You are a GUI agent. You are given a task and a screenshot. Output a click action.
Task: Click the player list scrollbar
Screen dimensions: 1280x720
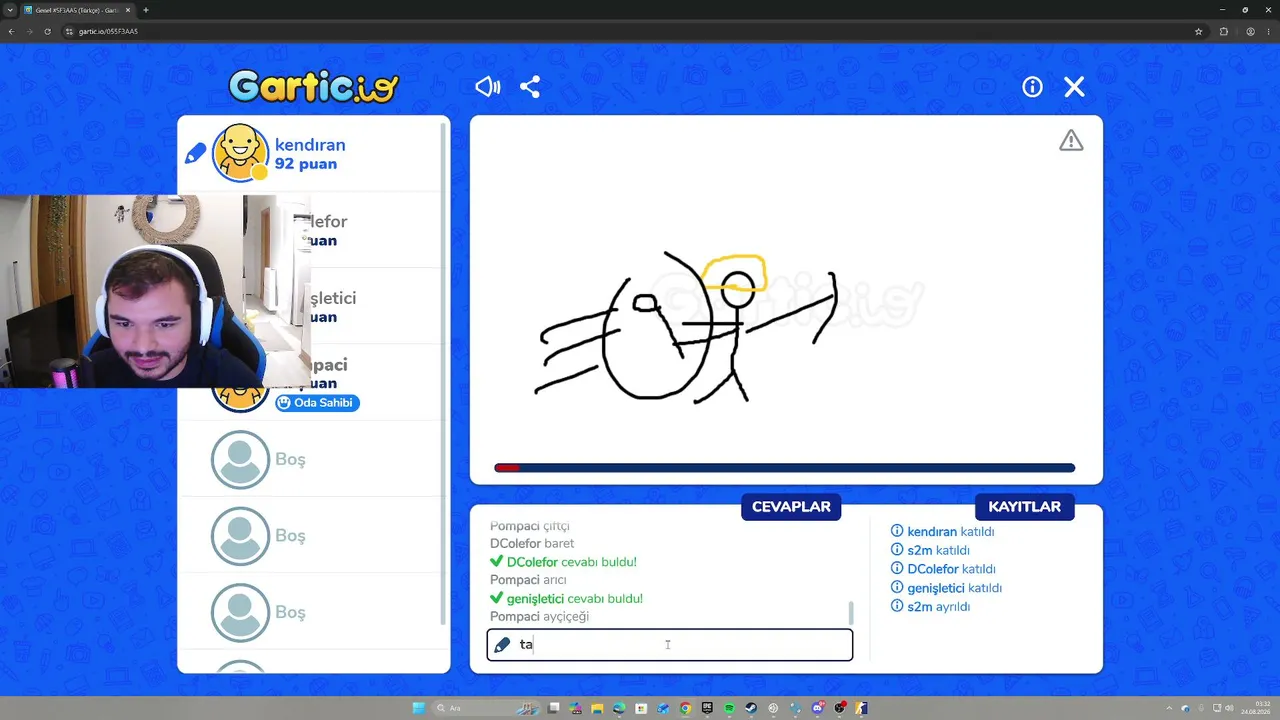click(x=445, y=375)
